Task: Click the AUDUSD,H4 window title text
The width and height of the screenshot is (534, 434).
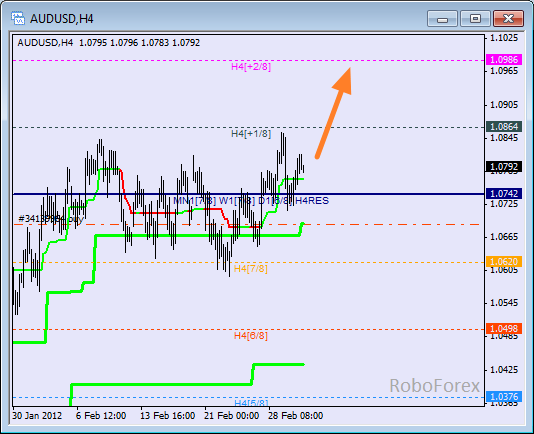Action: [62, 19]
